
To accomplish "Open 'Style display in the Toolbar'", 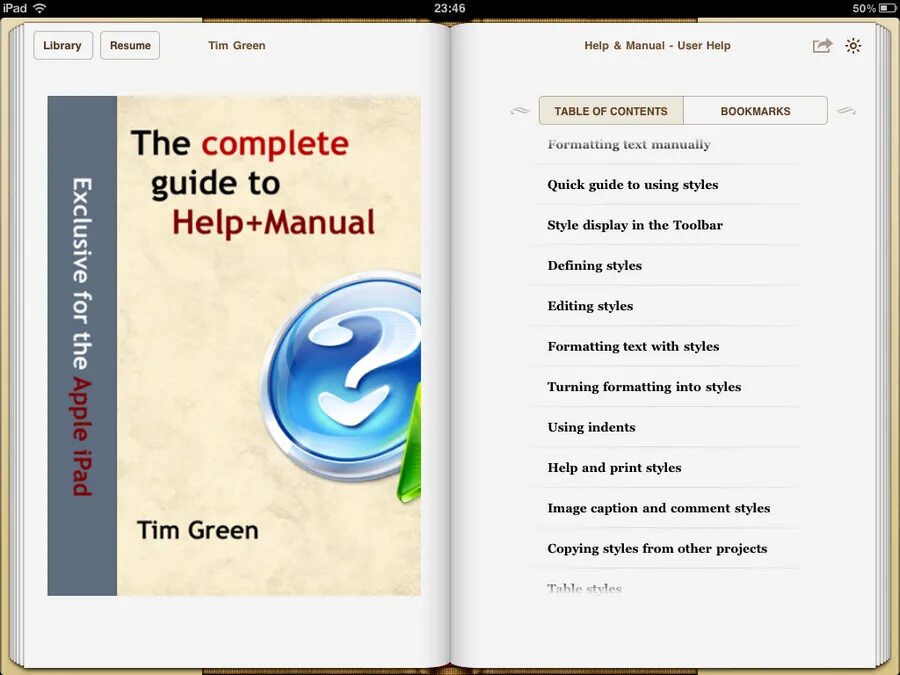I will point(665,225).
